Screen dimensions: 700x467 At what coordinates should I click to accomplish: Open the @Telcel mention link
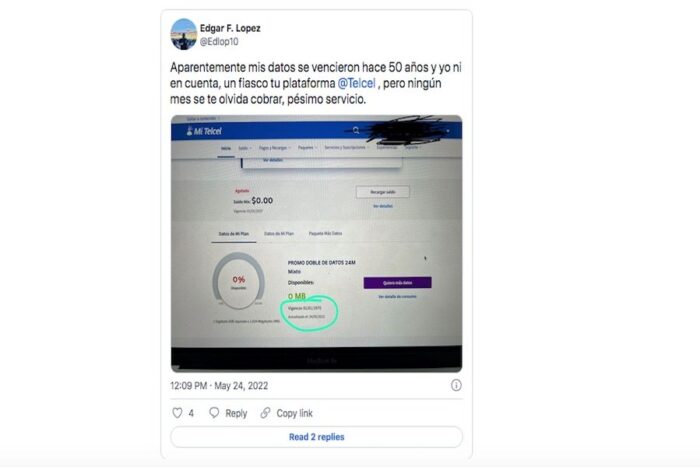(x=357, y=83)
